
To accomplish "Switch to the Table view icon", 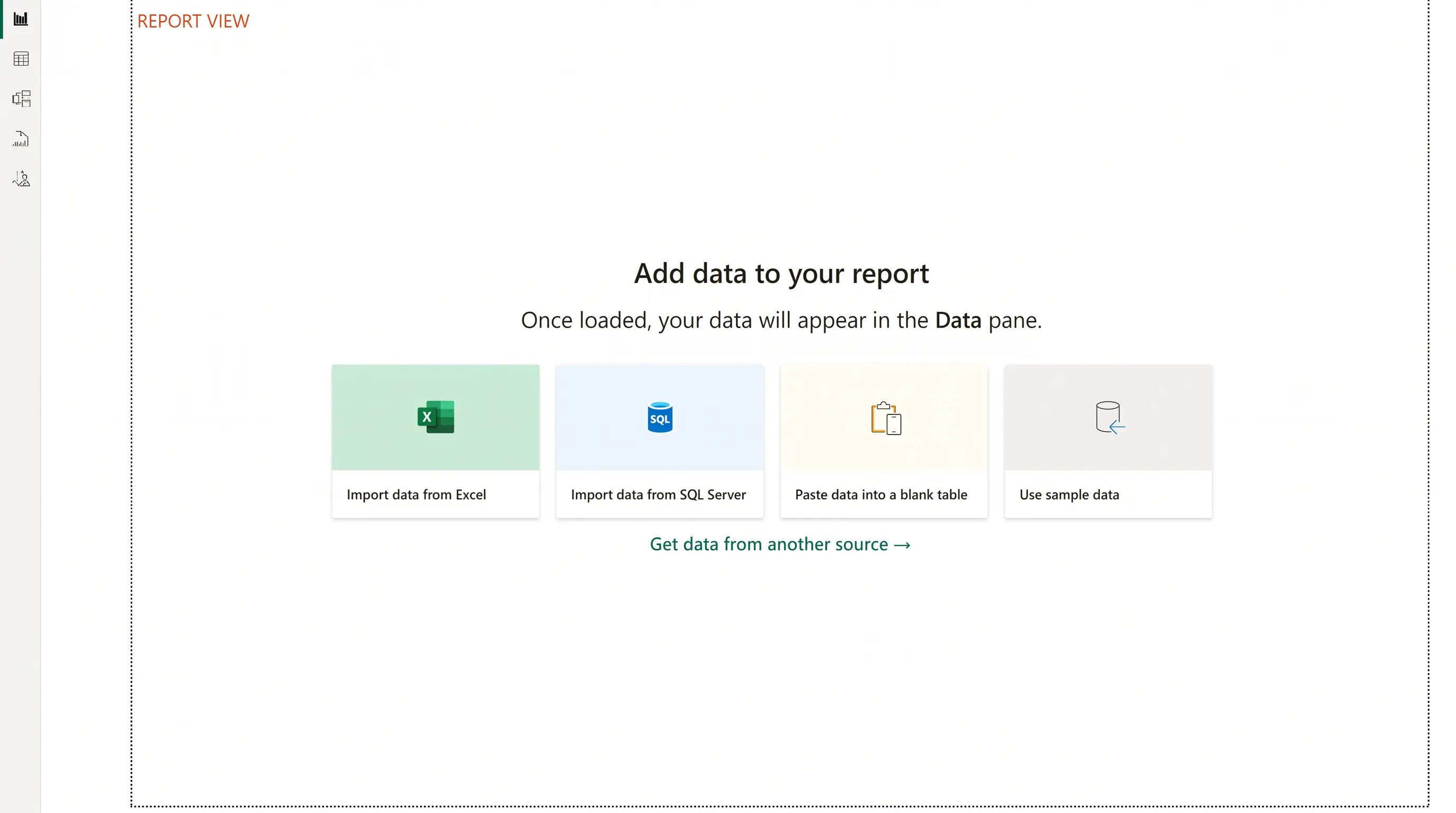I will 21,59.
